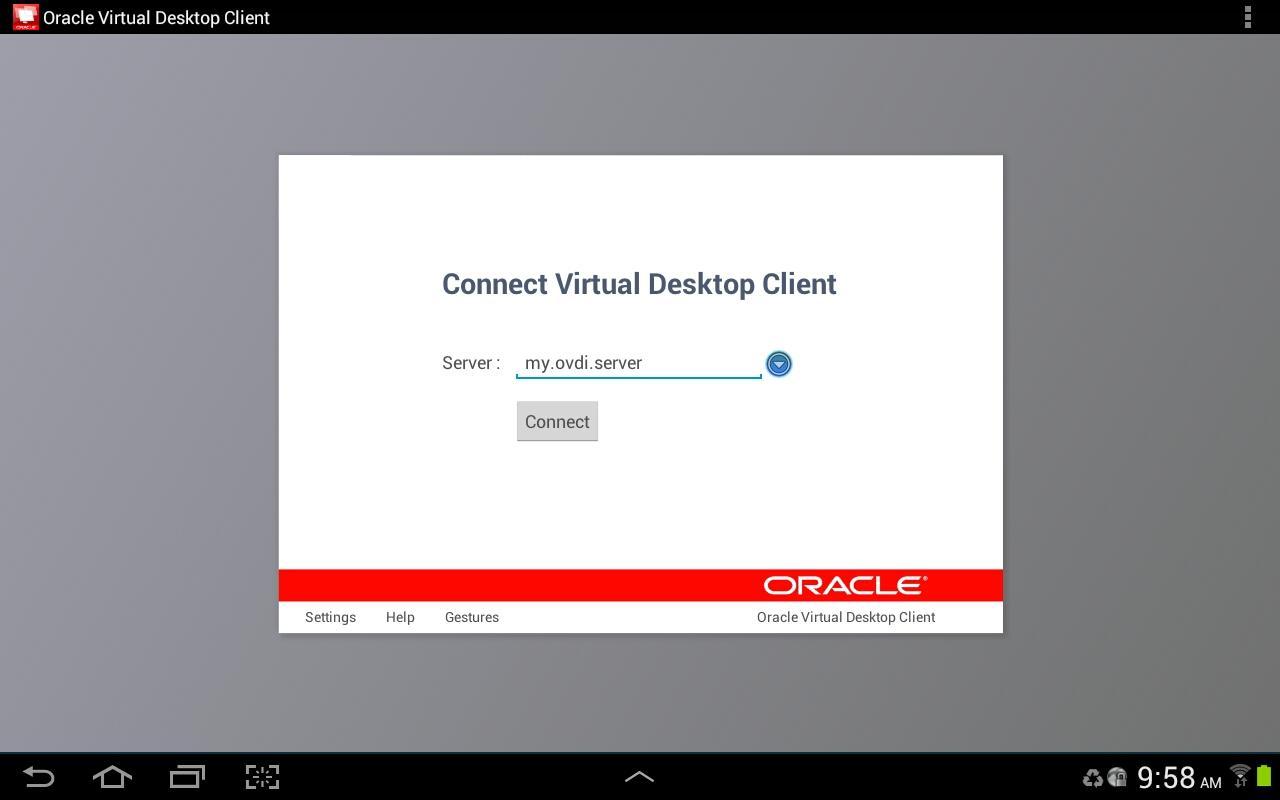Tap the screen capture icon in navigation bar
1280x800 pixels.
point(262,777)
